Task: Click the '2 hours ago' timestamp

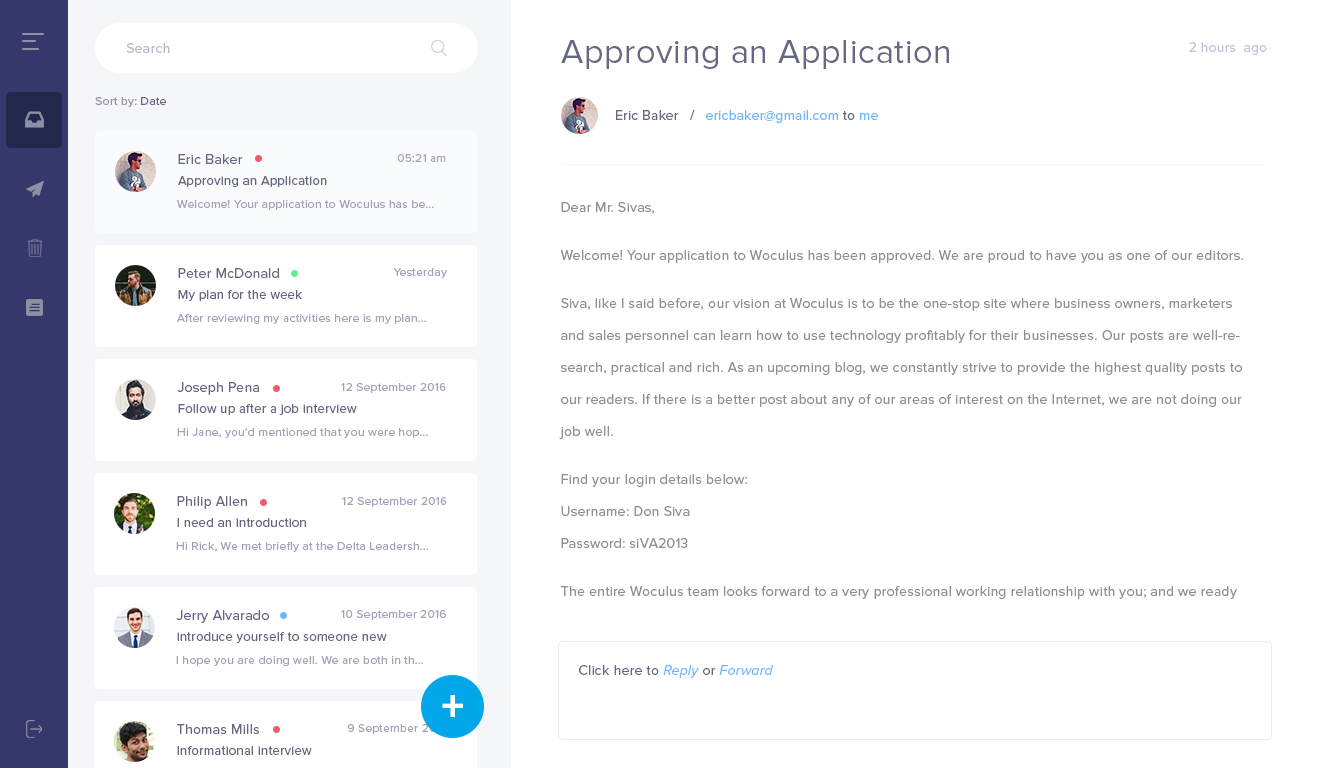Action: 1227,48
